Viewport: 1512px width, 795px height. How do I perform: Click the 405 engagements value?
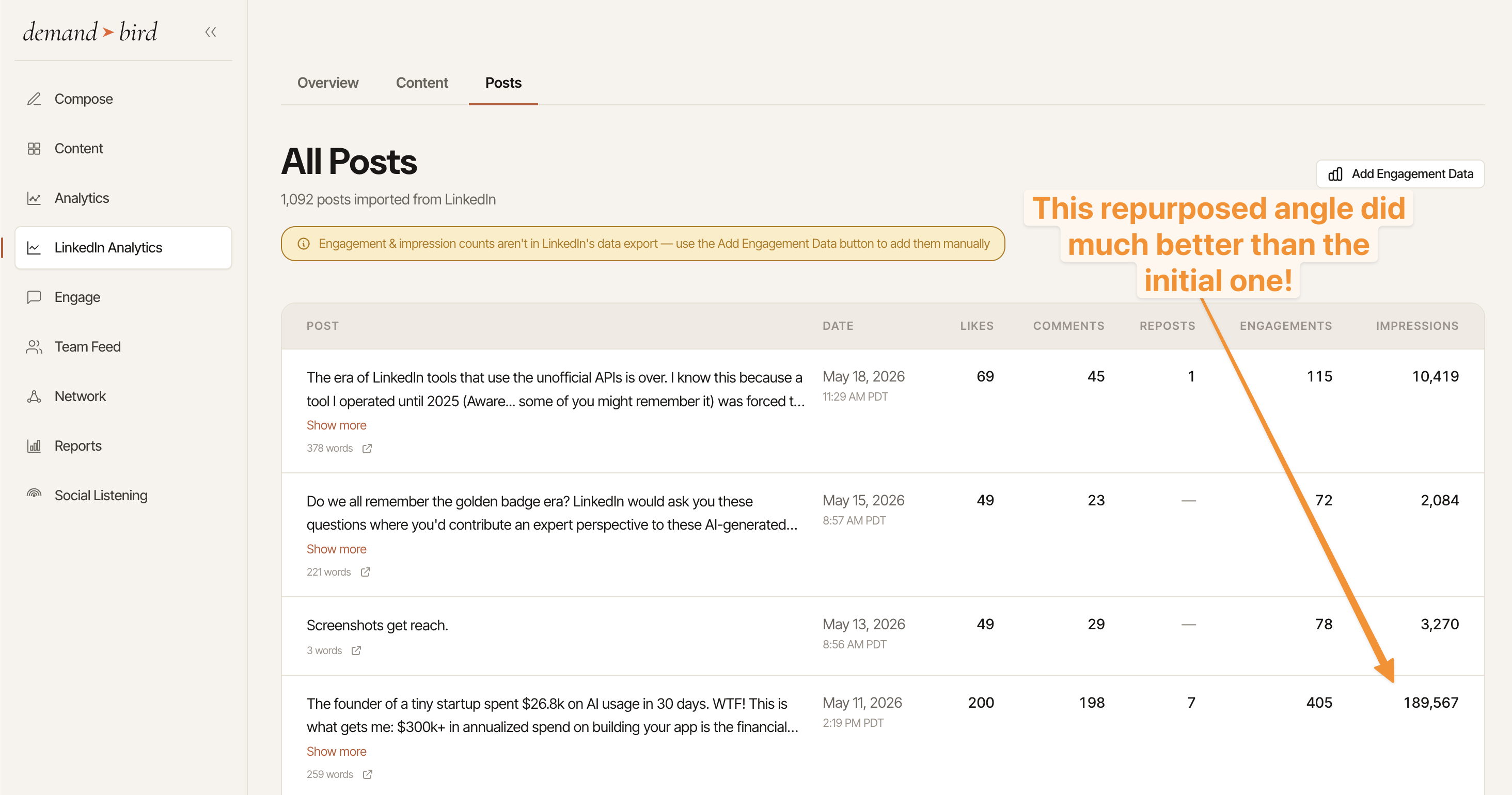tap(1319, 702)
